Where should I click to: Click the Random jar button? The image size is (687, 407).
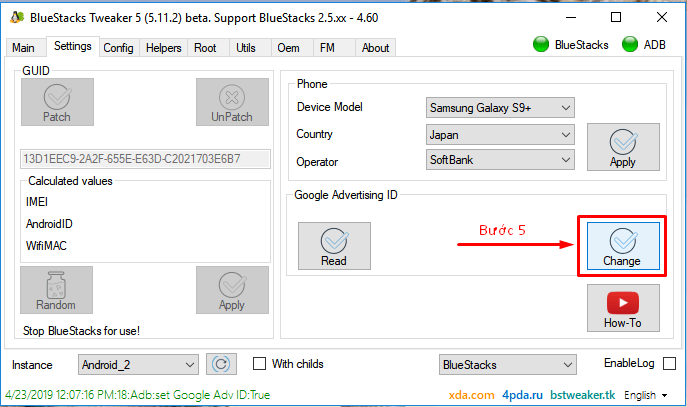pyautogui.click(x=57, y=290)
